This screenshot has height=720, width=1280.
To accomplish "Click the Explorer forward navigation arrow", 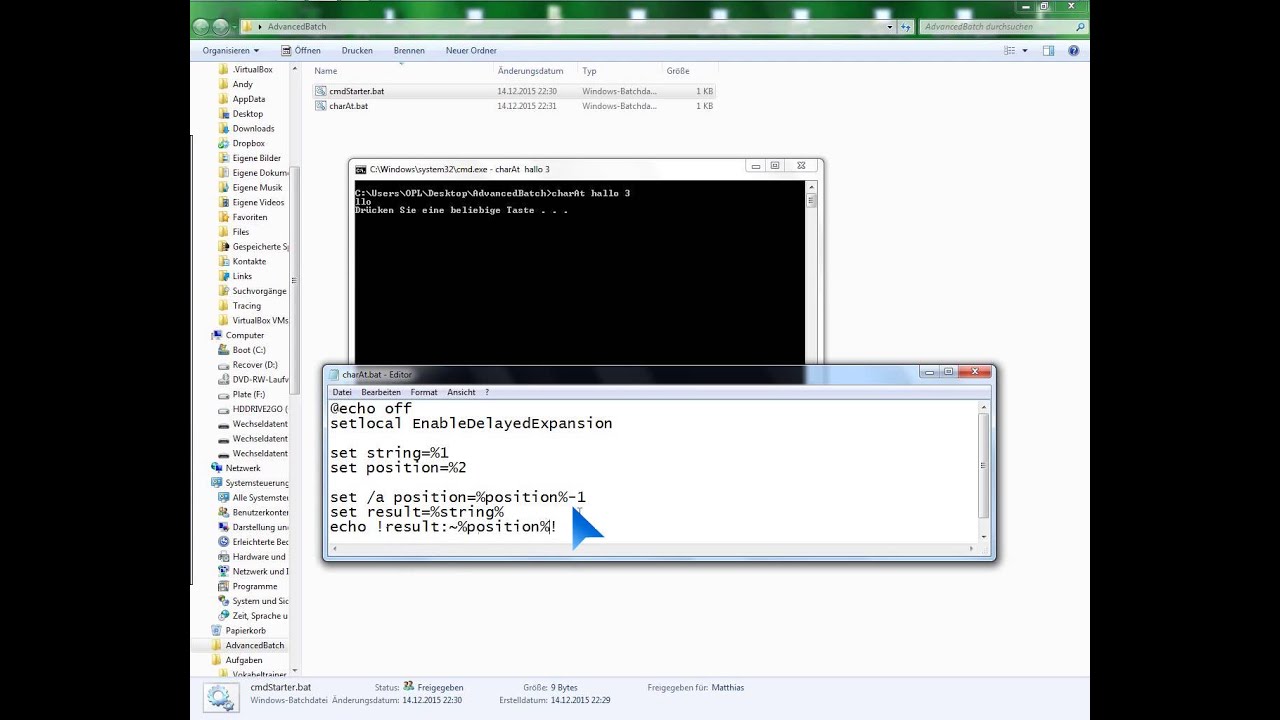I will click(x=223, y=27).
